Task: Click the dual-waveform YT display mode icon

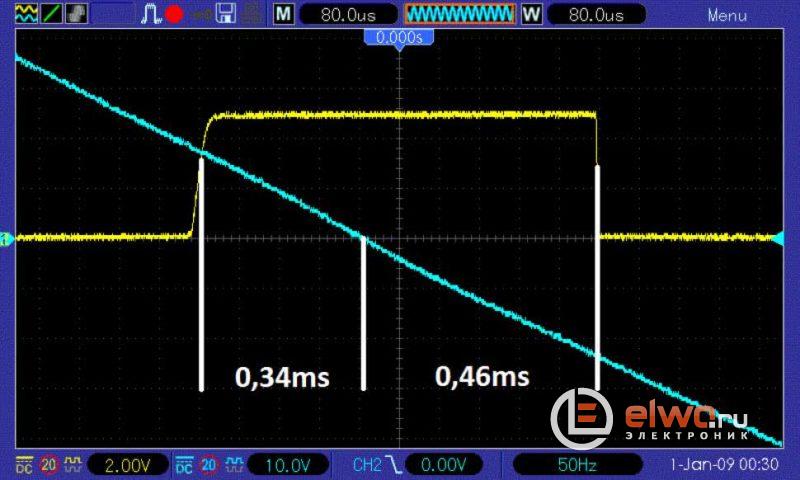Action: [26, 13]
